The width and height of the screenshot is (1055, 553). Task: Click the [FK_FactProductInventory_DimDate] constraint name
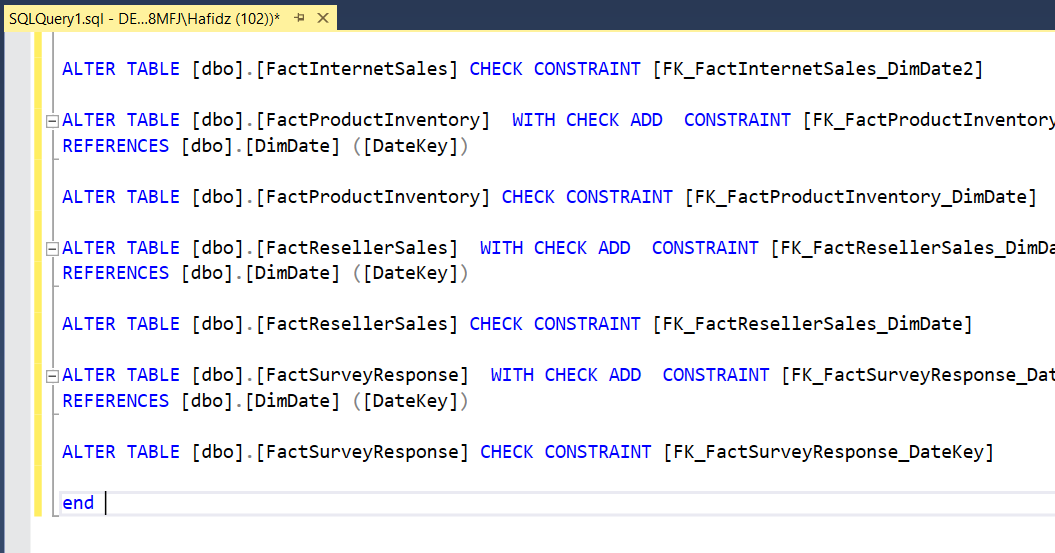pos(860,197)
